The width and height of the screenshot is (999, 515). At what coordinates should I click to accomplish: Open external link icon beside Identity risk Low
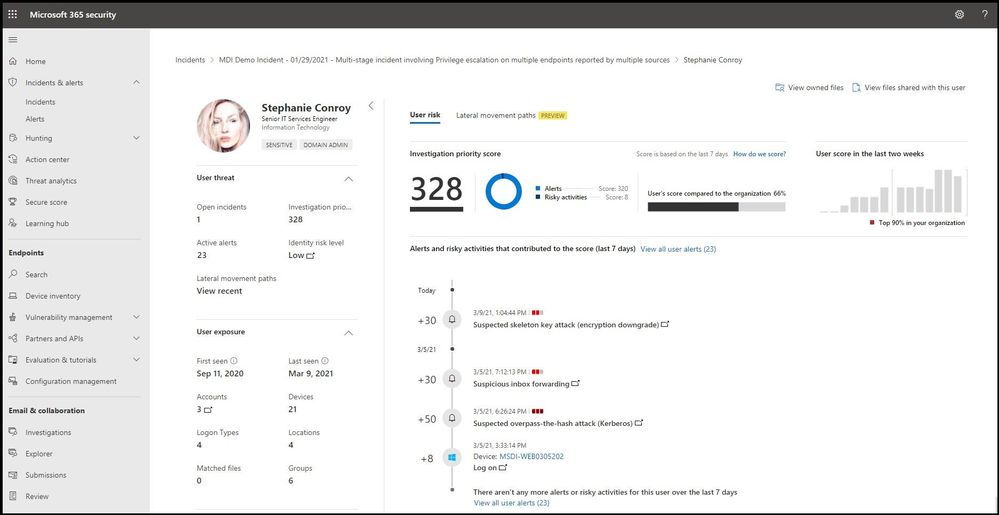coord(310,256)
